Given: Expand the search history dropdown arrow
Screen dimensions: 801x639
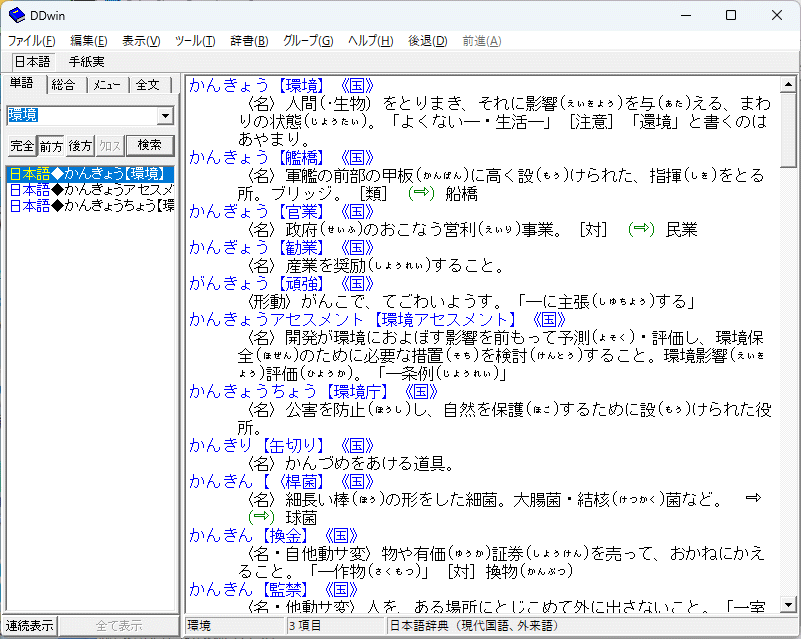Looking at the screenshot, I should [165, 116].
